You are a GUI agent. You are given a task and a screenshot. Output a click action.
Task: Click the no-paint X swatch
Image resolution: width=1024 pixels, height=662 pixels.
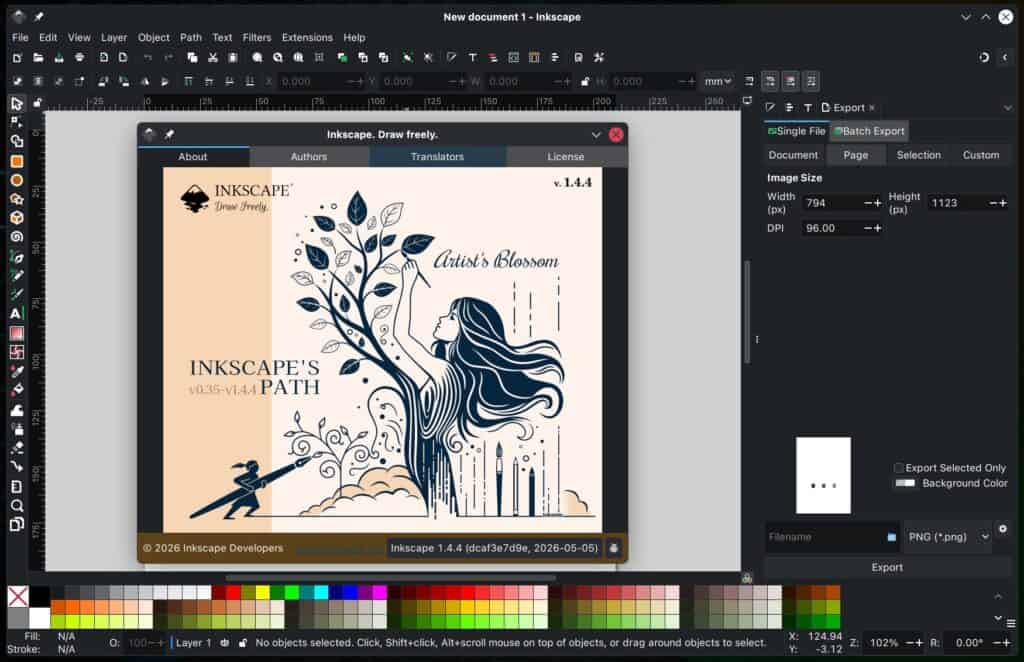pyautogui.click(x=18, y=596)
